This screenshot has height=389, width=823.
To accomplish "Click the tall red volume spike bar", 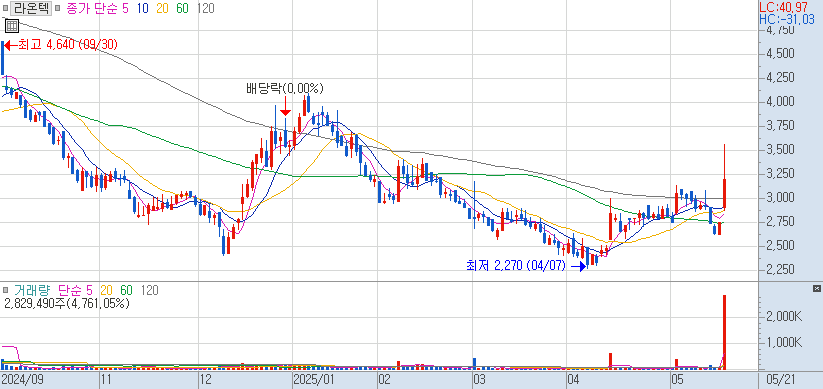I will [724, 332].
